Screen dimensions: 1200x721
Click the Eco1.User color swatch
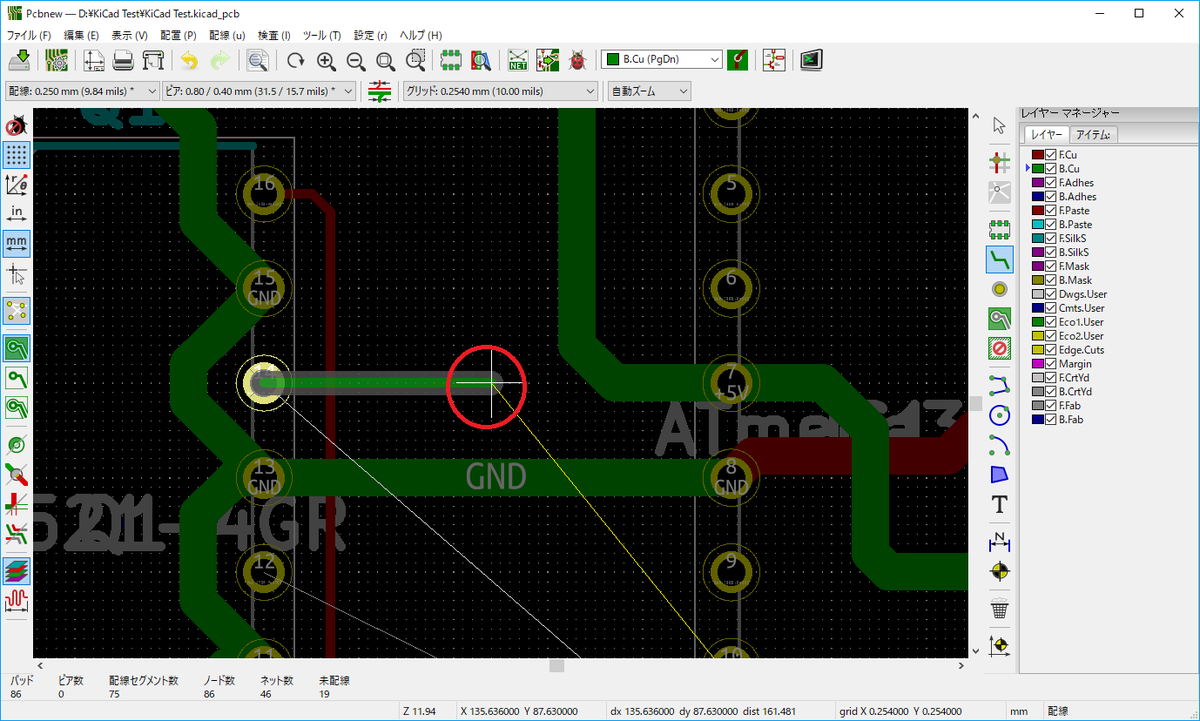(1038, 322)
